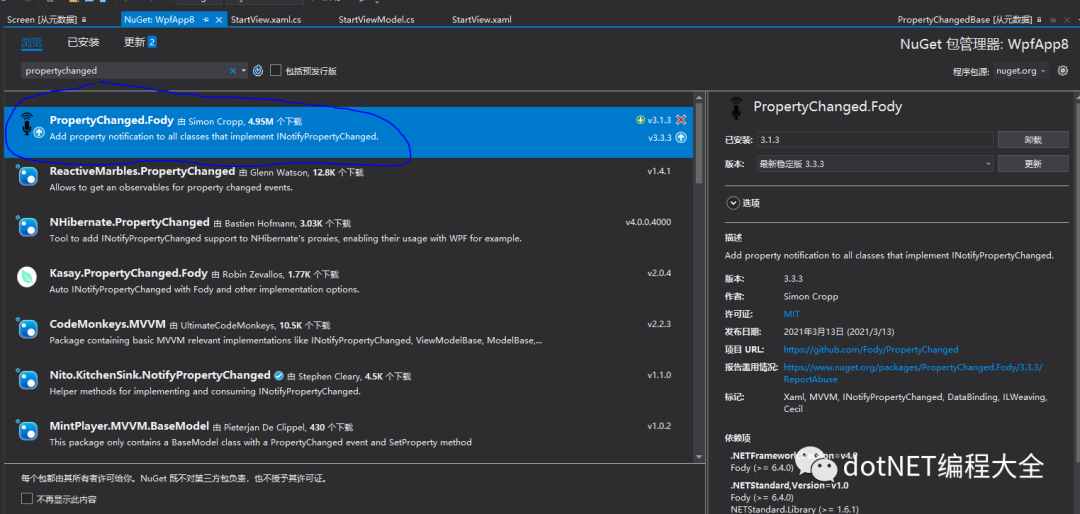Viewport: 1080px width, 514px height.
Task: Click the 卸载 uninstall button
Action: (x=1033, y=140)
